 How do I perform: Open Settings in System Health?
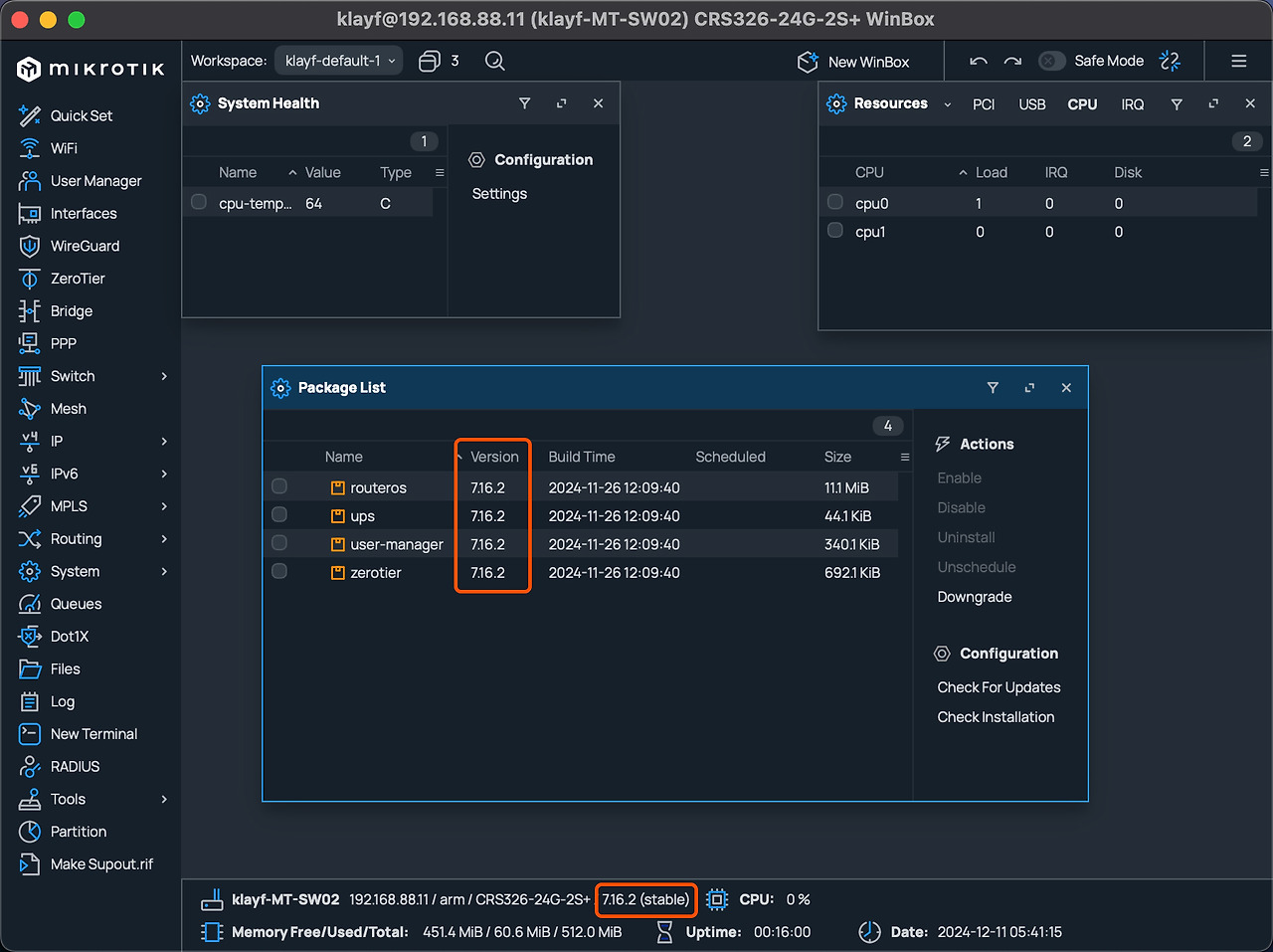point(499,194)
